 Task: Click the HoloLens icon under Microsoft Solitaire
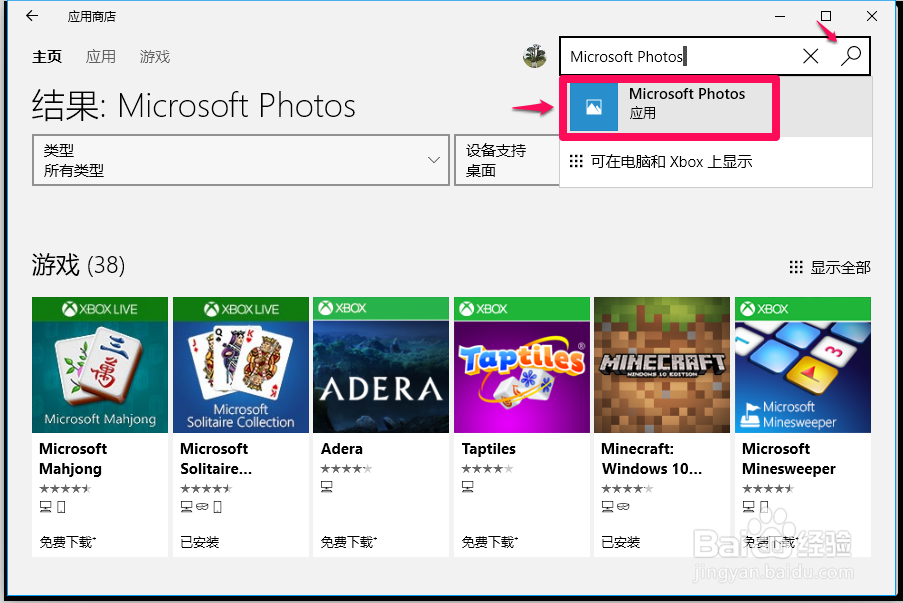[202, 507]
